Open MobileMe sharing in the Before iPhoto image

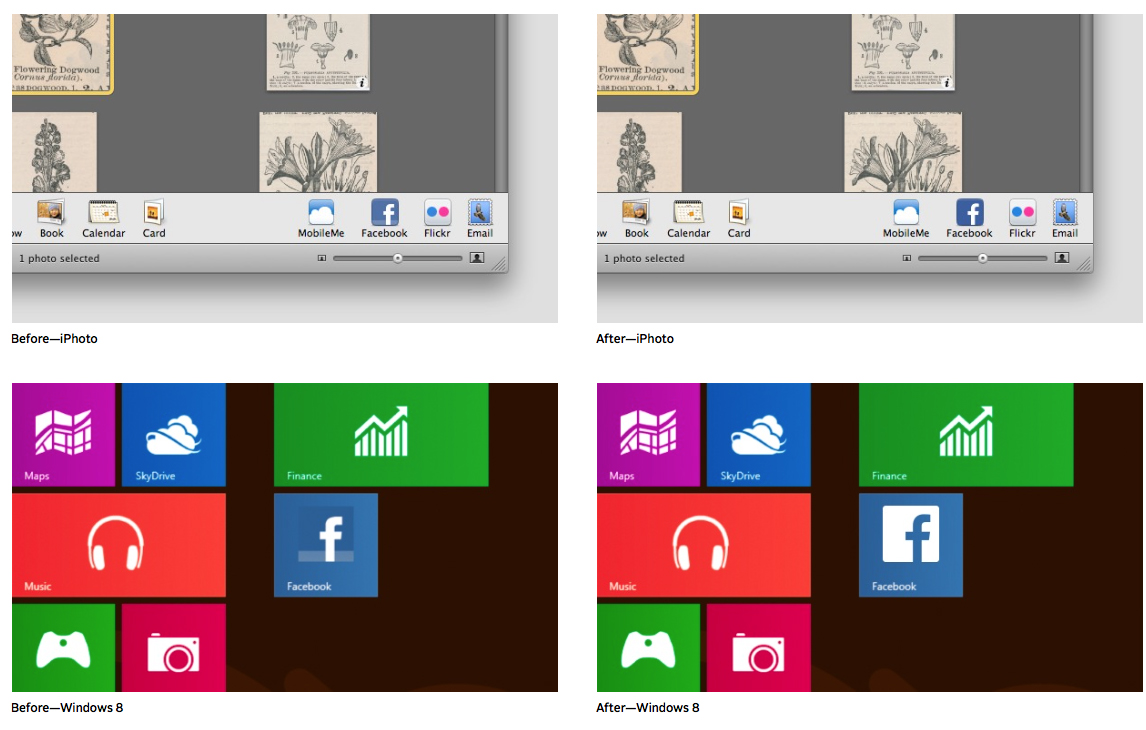point(320,213)
